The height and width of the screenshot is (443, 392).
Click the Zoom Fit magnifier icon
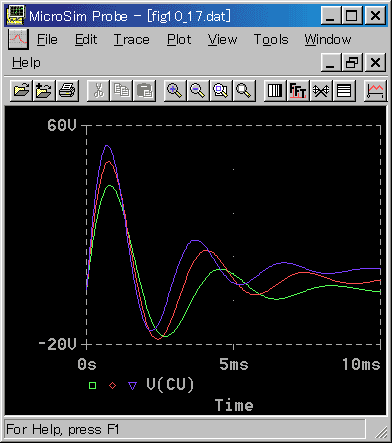[x=244, y=90]
